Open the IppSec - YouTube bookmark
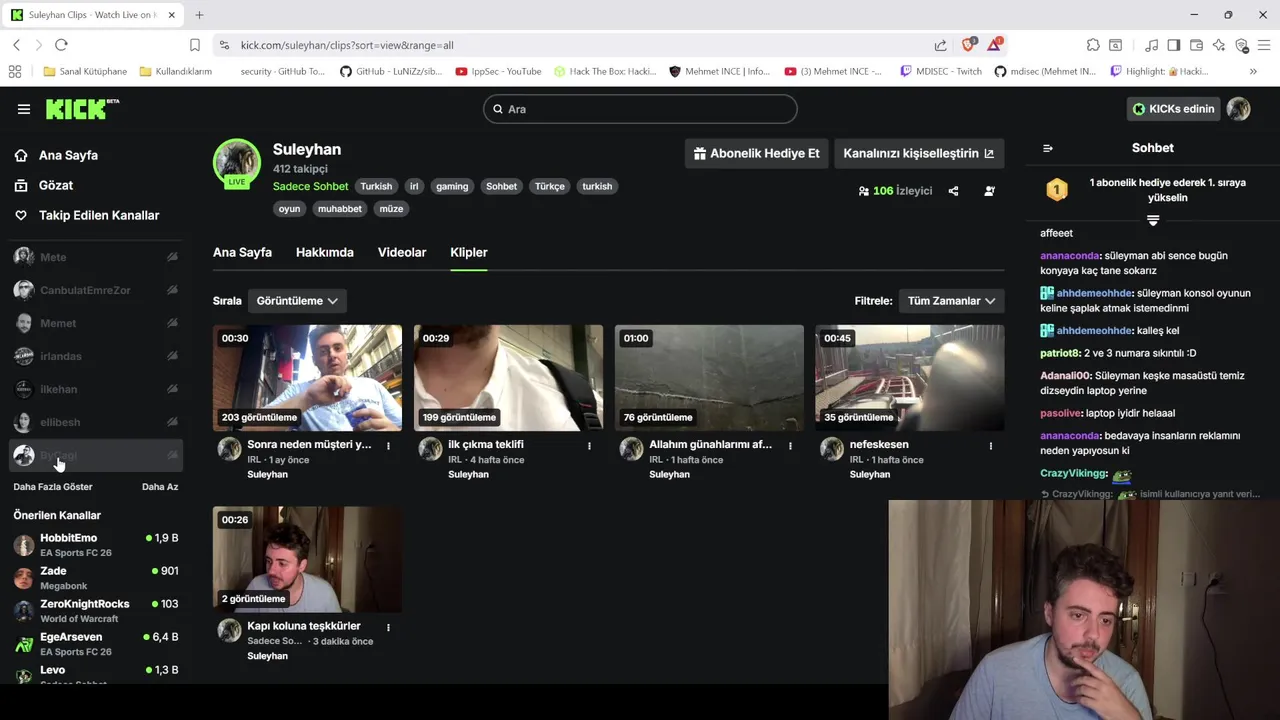 pos(498,71)
